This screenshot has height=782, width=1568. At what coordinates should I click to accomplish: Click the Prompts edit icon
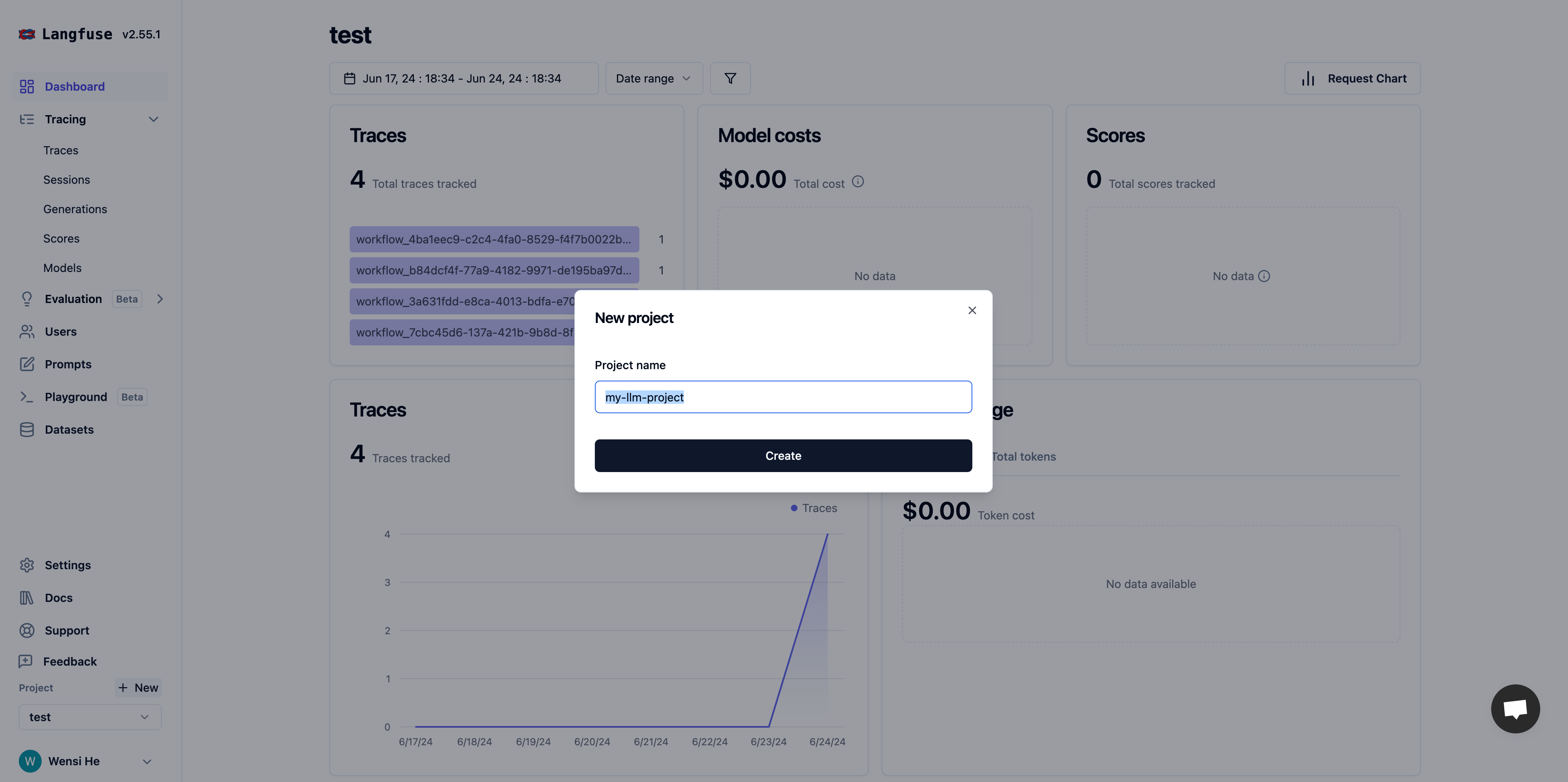(x=27, y=364)
